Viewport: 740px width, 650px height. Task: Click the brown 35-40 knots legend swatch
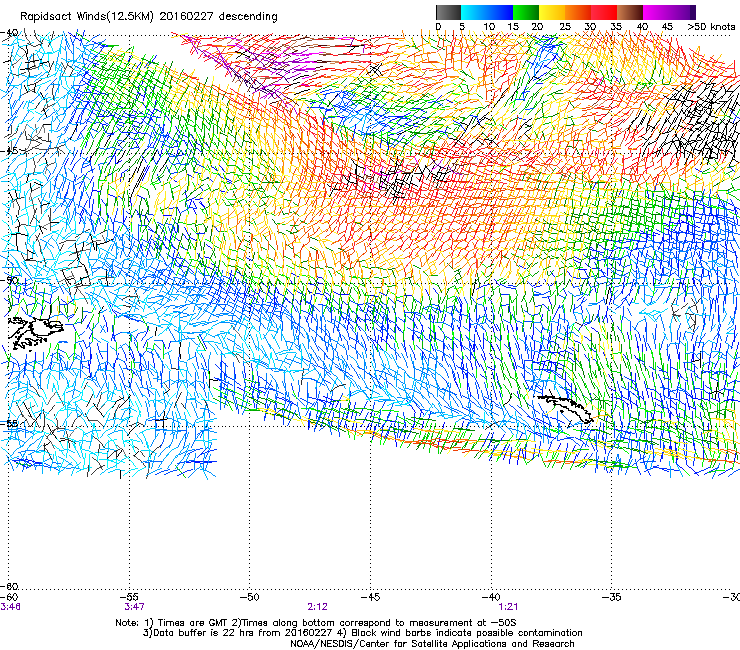pyautogui.click(x=630, y=12)
